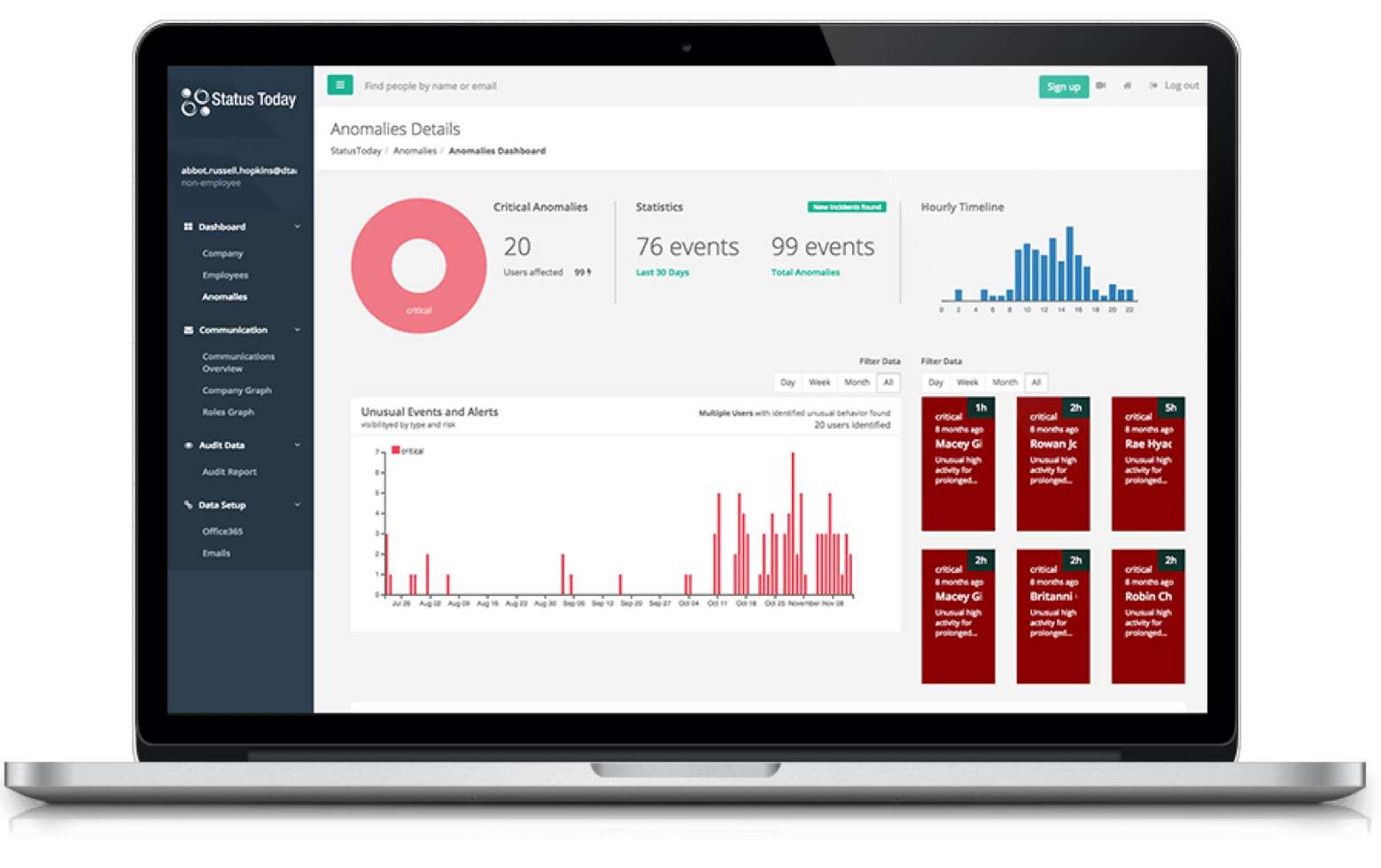Open the Anomalies sidebar item
The height and width of the screenshot is (868, 1381).
click(224, 297)
